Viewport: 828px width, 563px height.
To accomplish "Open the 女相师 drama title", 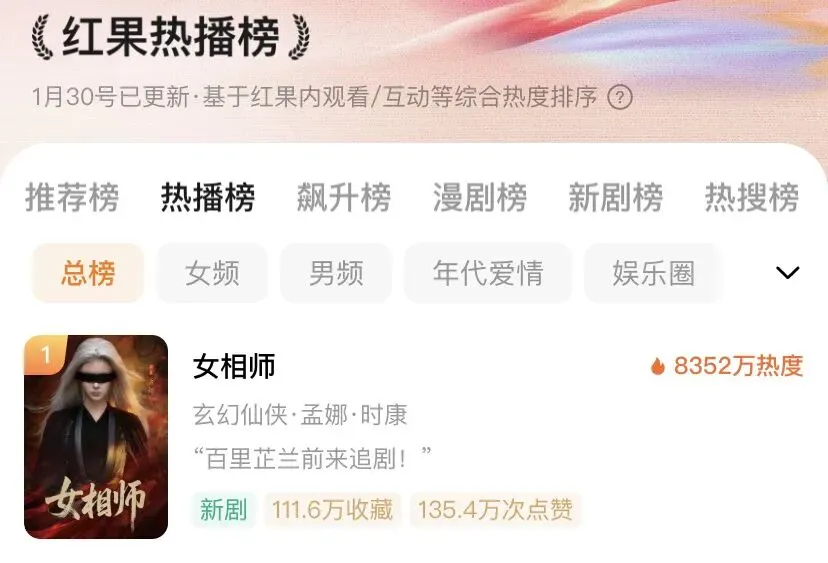I will (x=234, y=366).
